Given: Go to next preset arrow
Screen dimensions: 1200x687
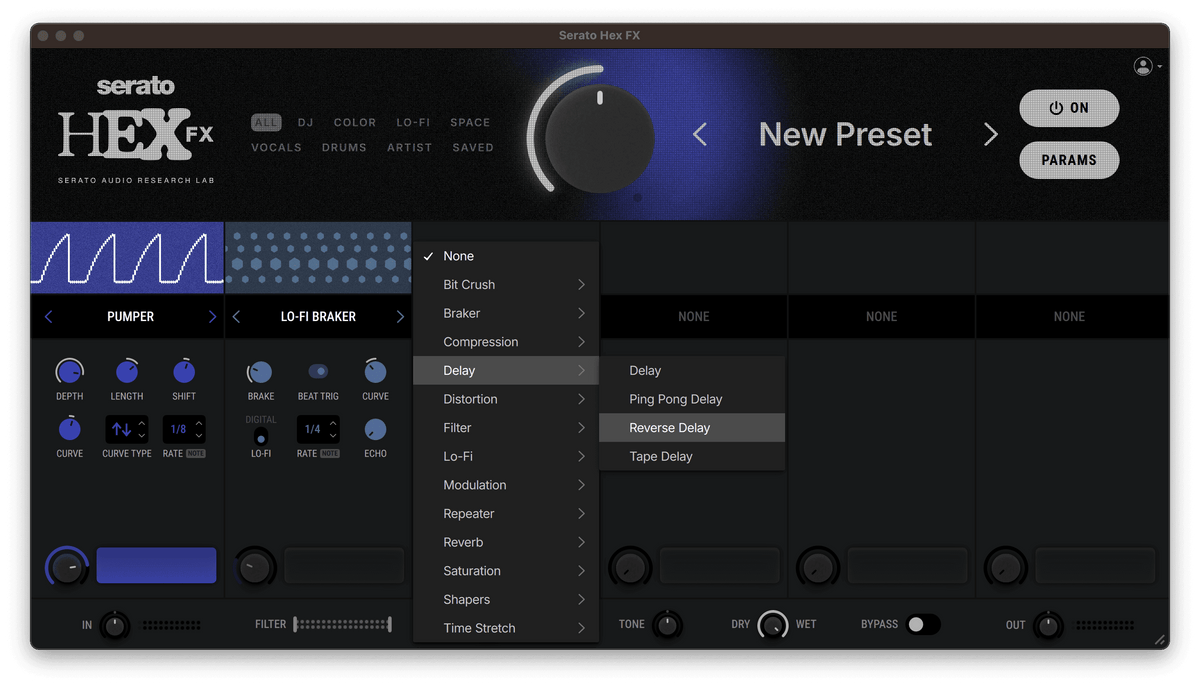Looking at the screenshot, I should tap(991, 134).
